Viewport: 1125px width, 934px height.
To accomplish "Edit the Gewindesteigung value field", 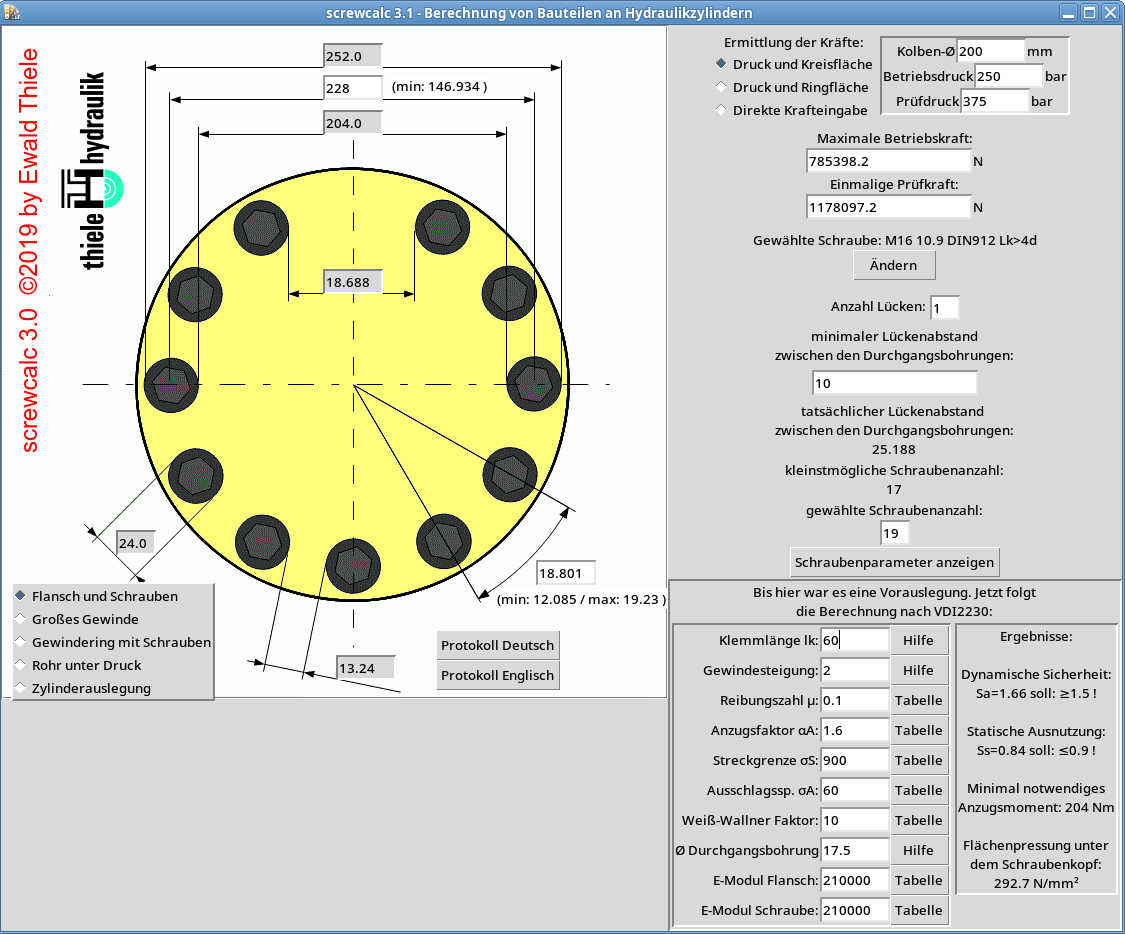I will (855, 670).
